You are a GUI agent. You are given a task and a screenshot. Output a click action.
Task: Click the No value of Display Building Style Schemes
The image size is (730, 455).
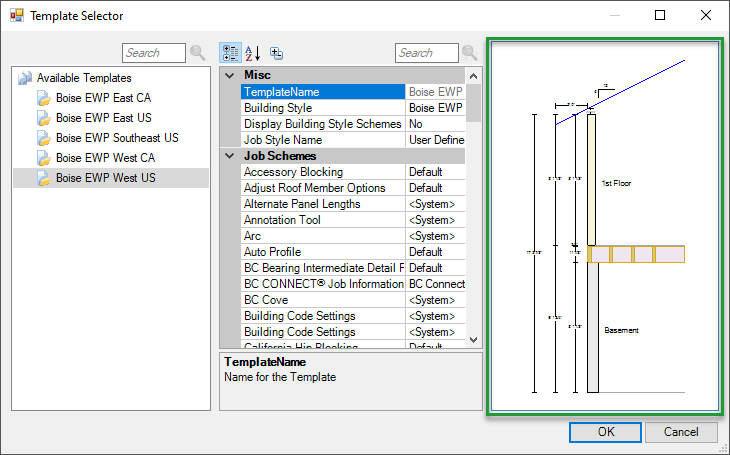click(435, 124)
